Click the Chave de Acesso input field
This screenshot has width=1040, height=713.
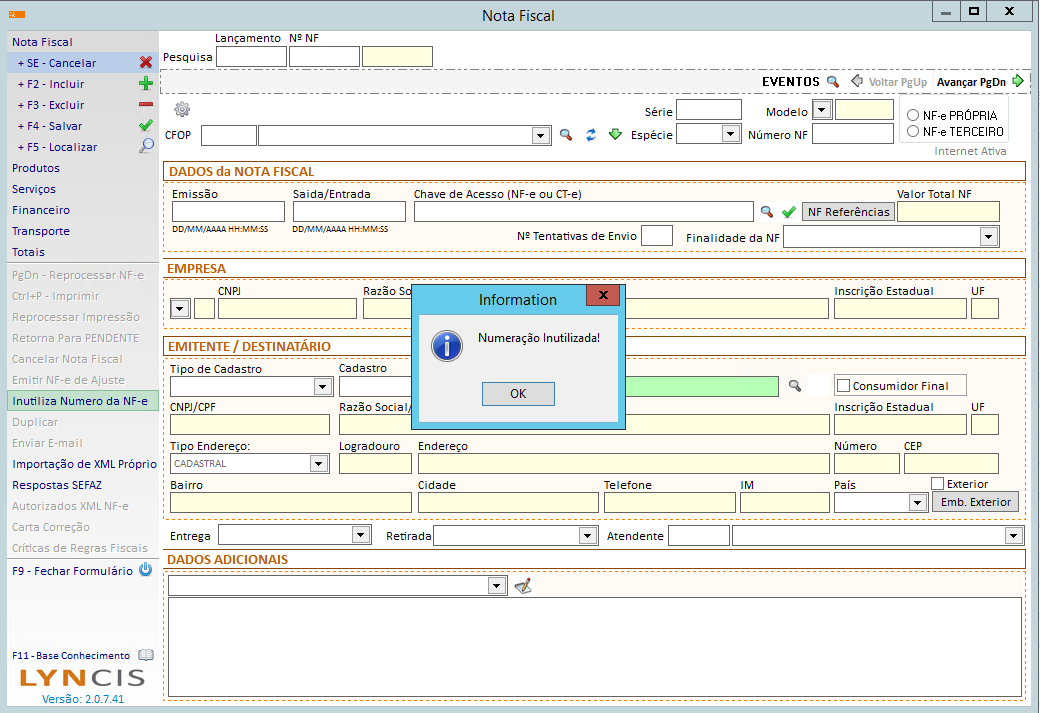[x=583, y=212]
